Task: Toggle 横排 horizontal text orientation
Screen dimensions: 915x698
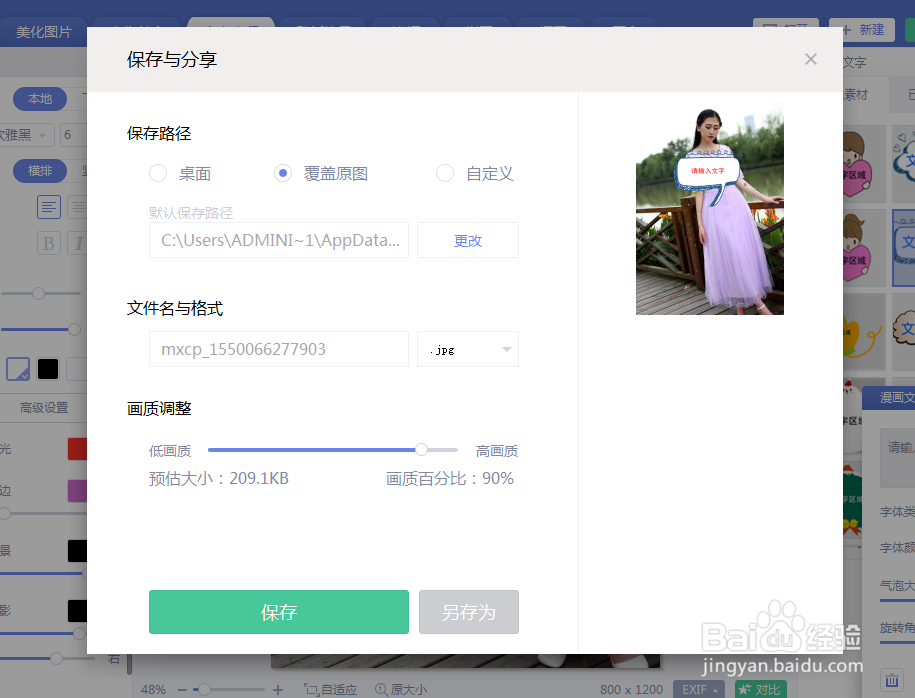Action: [39, 171]
